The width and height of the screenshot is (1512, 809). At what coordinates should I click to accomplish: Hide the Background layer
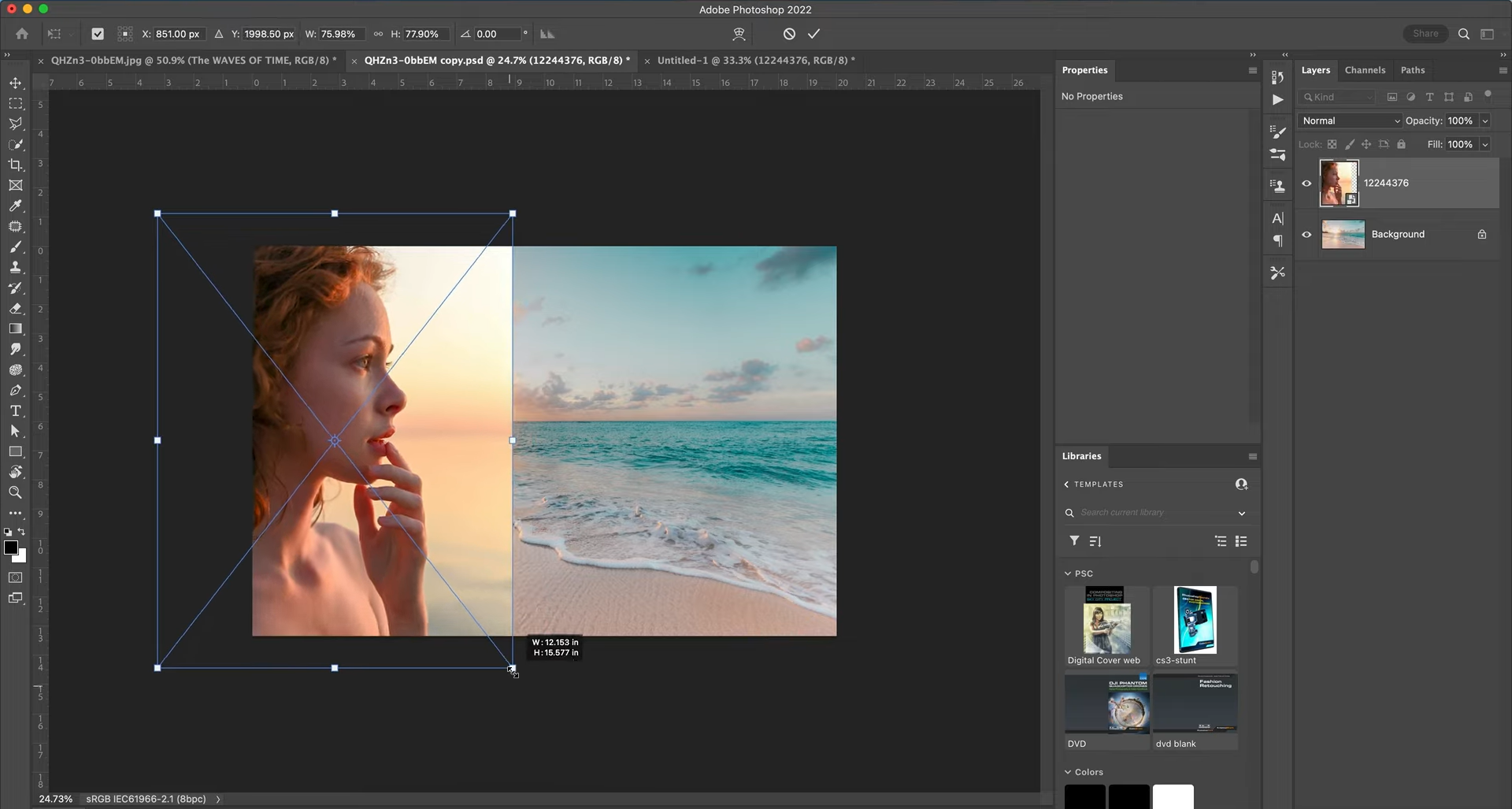pos(1306,234)
